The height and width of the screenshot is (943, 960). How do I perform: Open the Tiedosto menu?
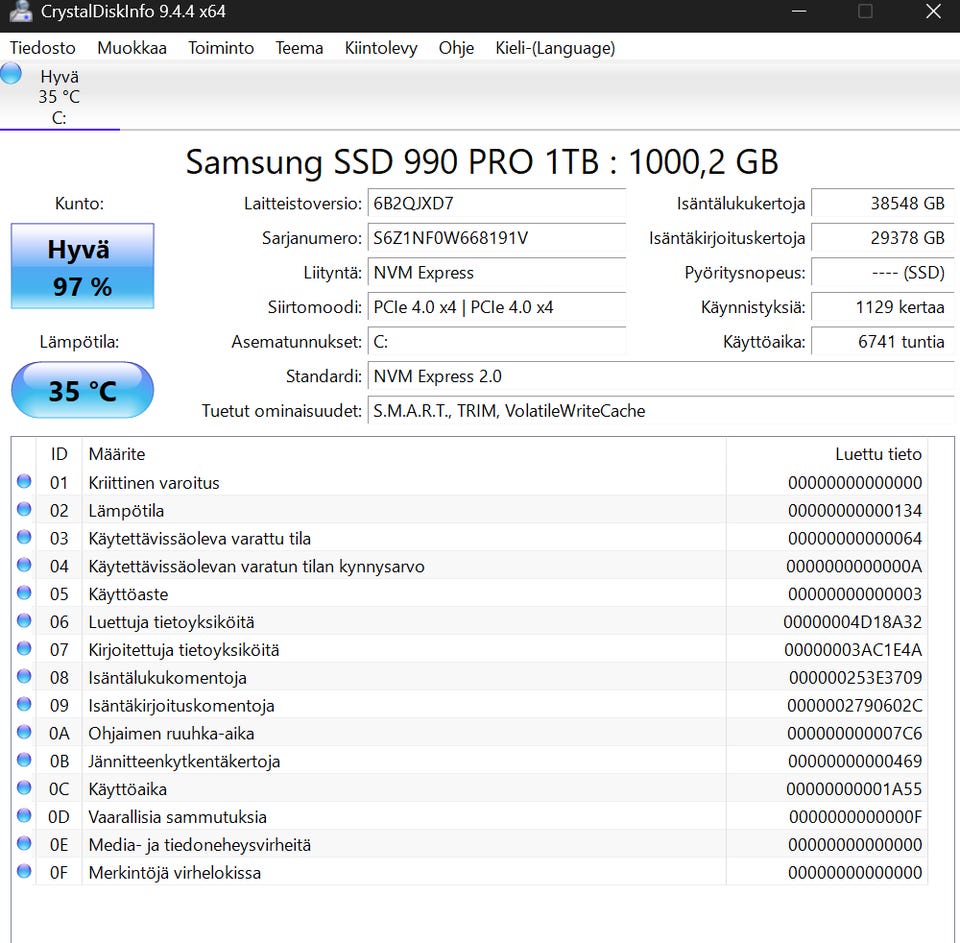tap(43, 48)
